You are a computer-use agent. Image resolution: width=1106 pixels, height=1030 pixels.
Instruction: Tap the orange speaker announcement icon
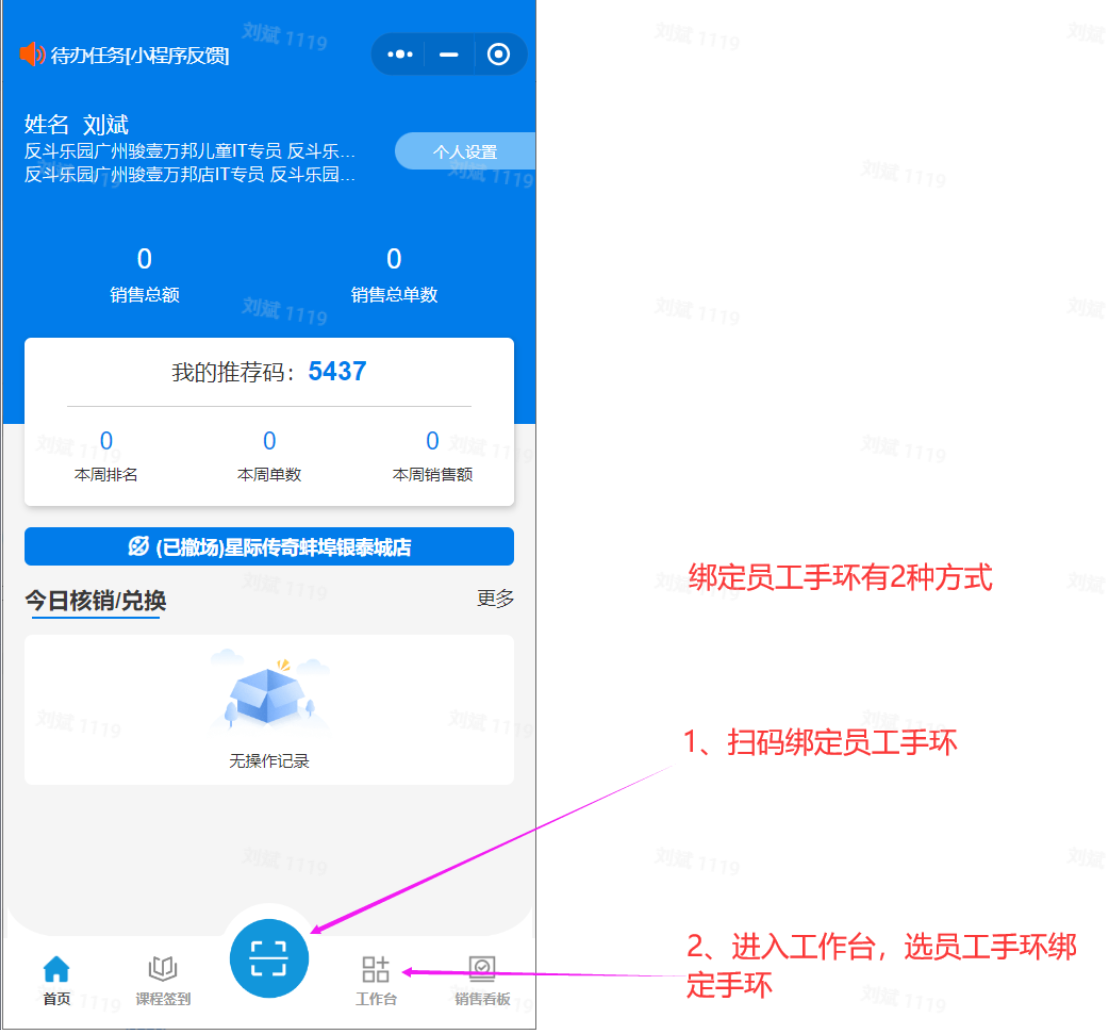click(32, 54)
